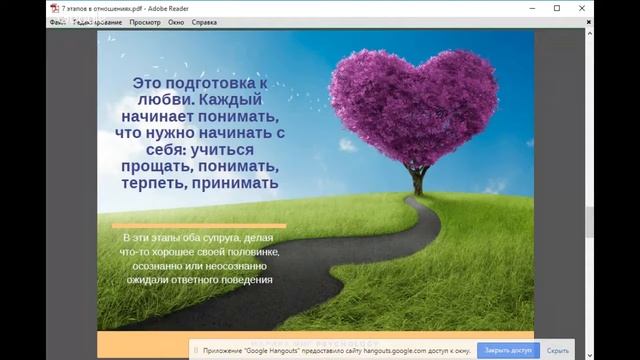Image resolution: width=640 pixels, height=360 pixels.
Task: Close the Adobe Reader window
Action: point(582,8)
